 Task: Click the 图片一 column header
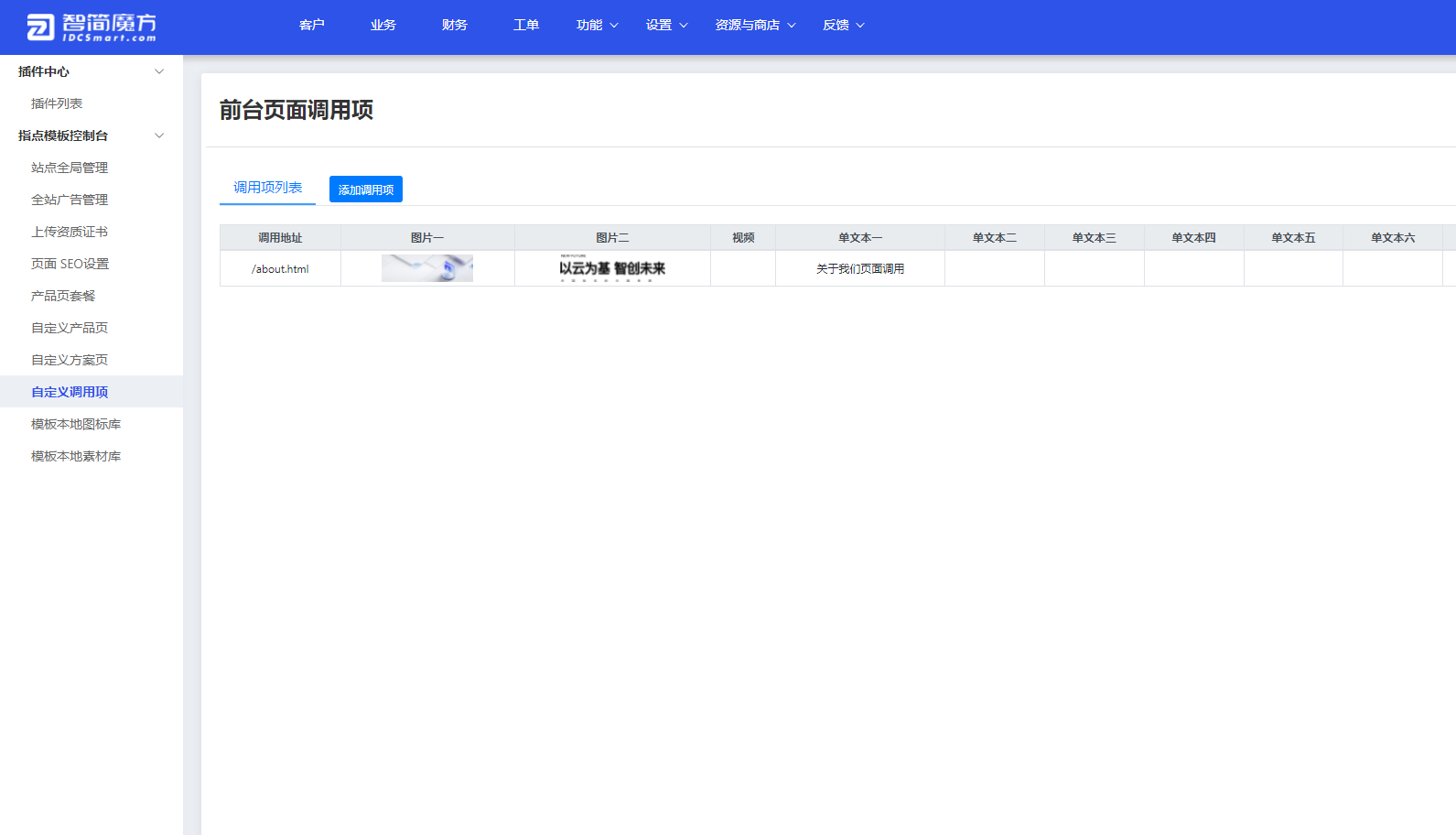pyautogui.click(x=427, y=238)
